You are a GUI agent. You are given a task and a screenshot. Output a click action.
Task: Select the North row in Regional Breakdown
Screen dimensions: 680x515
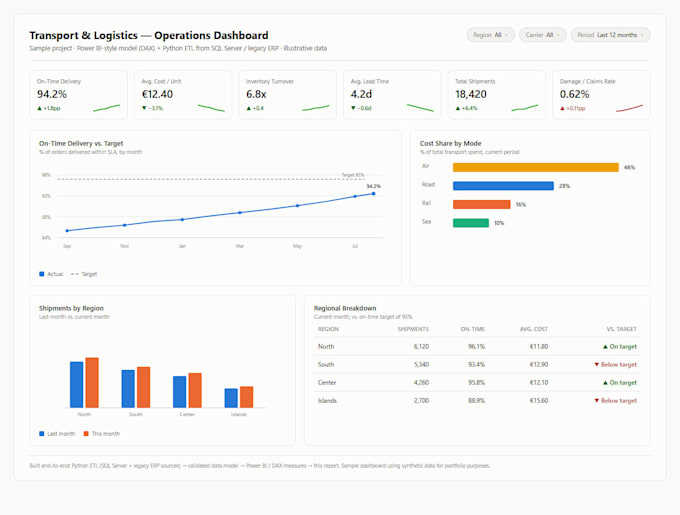477,346
